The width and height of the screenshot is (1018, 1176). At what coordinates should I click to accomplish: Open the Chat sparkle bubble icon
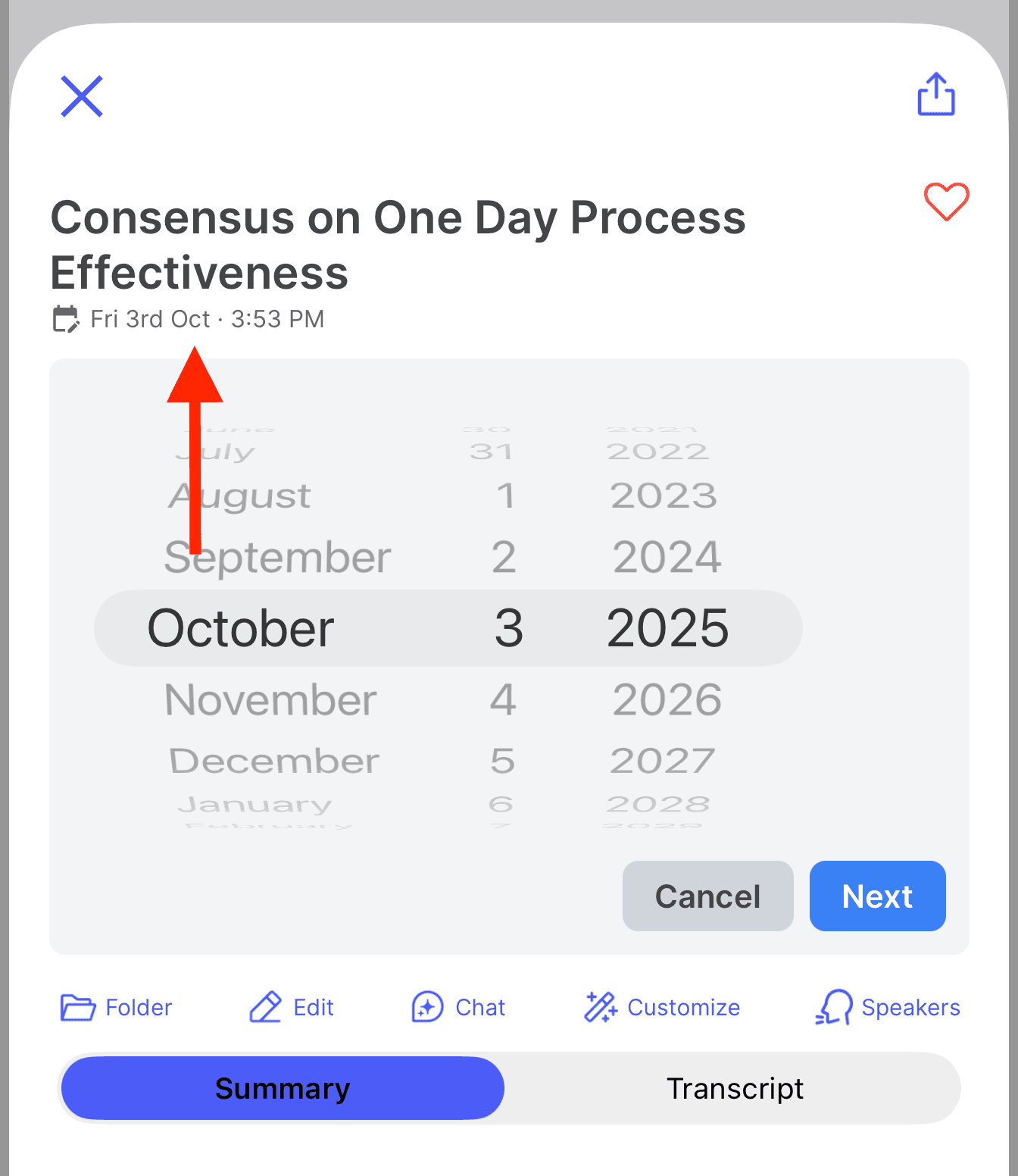click(x=427, y=1007)
